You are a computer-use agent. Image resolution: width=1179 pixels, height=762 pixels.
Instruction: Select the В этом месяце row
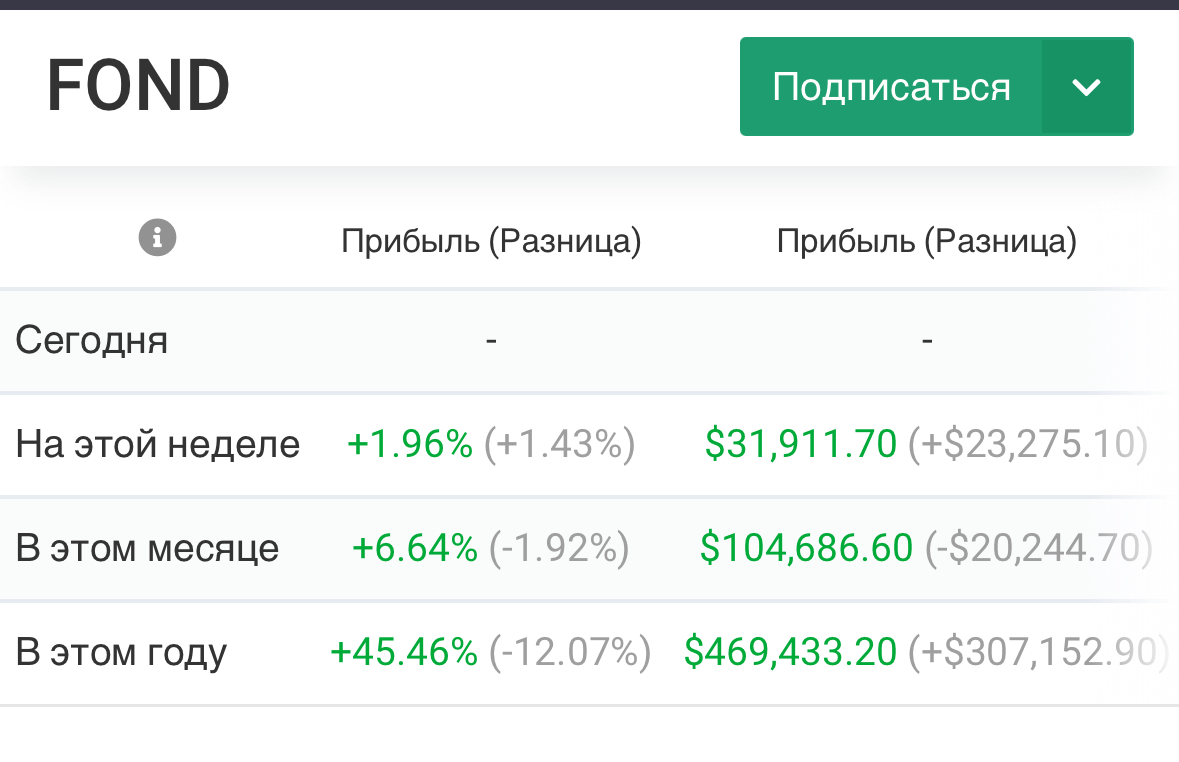pos(148,548)
